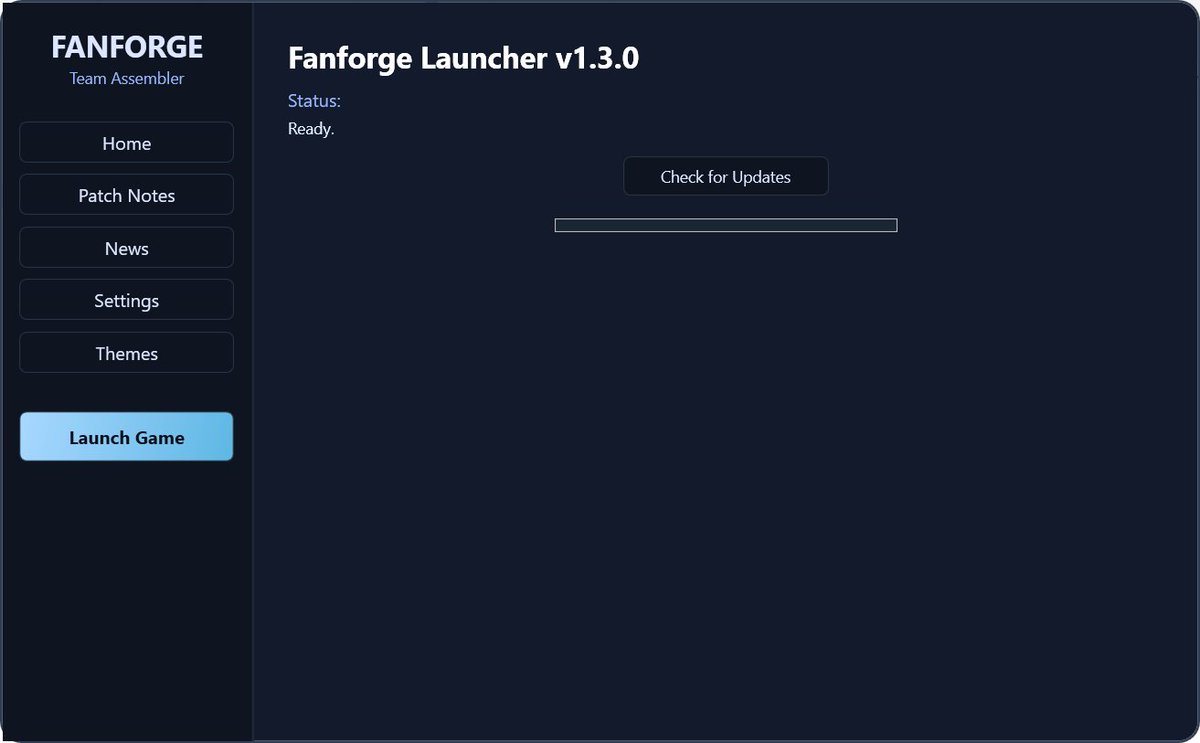Click the Ready. status text
This screenshot has width=1200, height=743.
311,129
